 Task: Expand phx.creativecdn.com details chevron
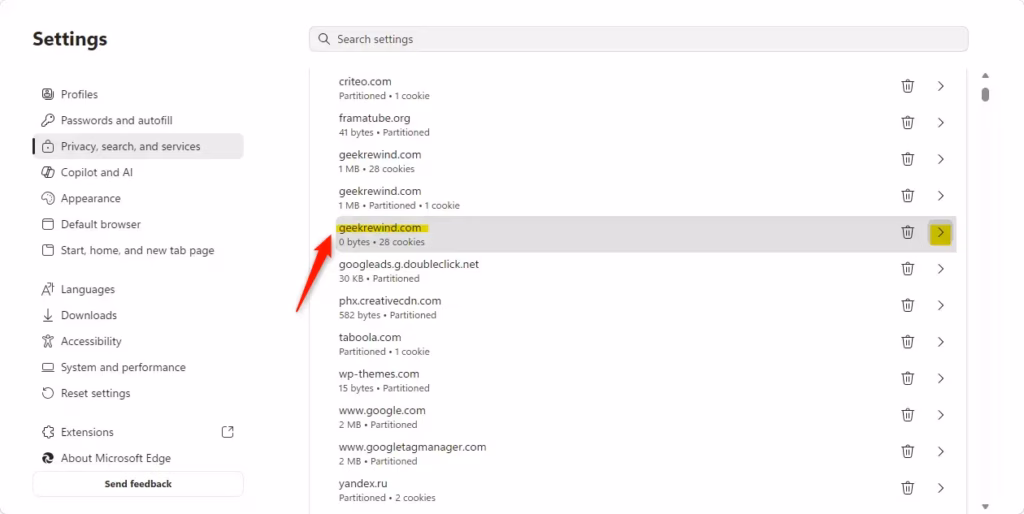pos(940,306)
